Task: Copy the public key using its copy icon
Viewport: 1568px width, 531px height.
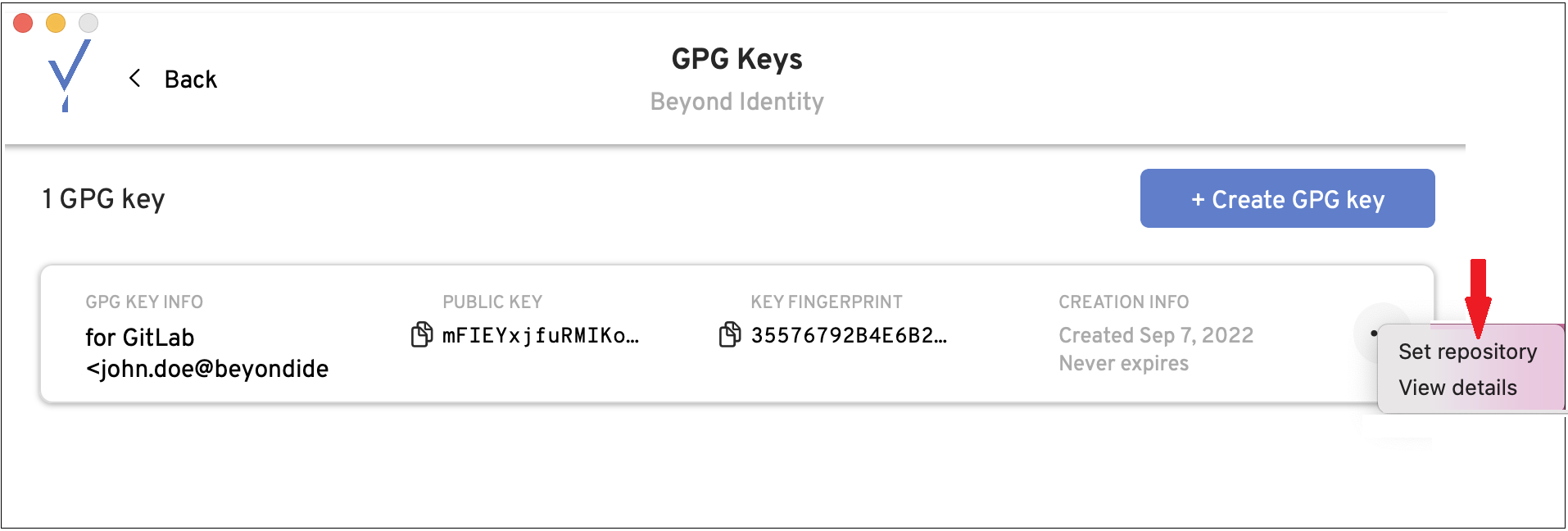Action: click(x=421, y=334)
